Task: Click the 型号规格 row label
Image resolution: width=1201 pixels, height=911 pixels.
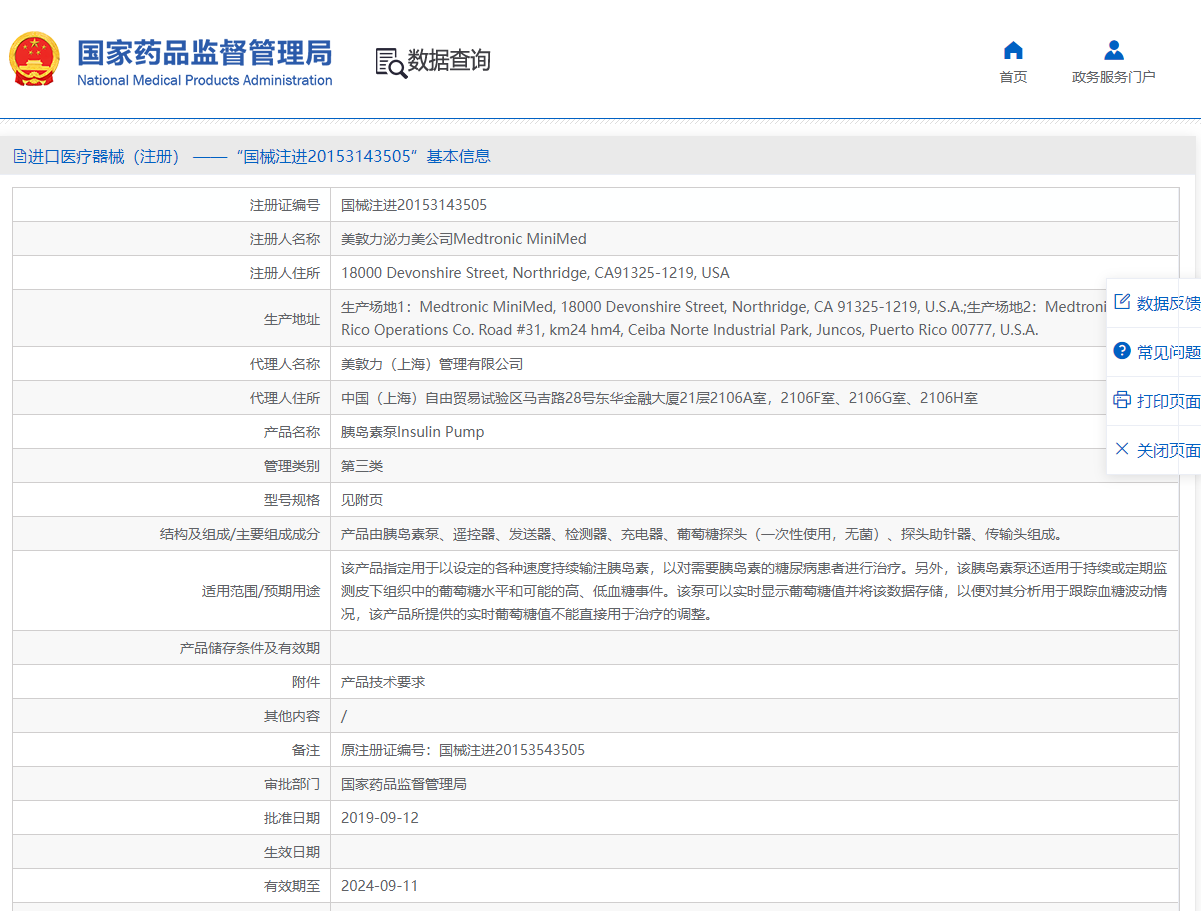Action: click(x=292, y=500)
